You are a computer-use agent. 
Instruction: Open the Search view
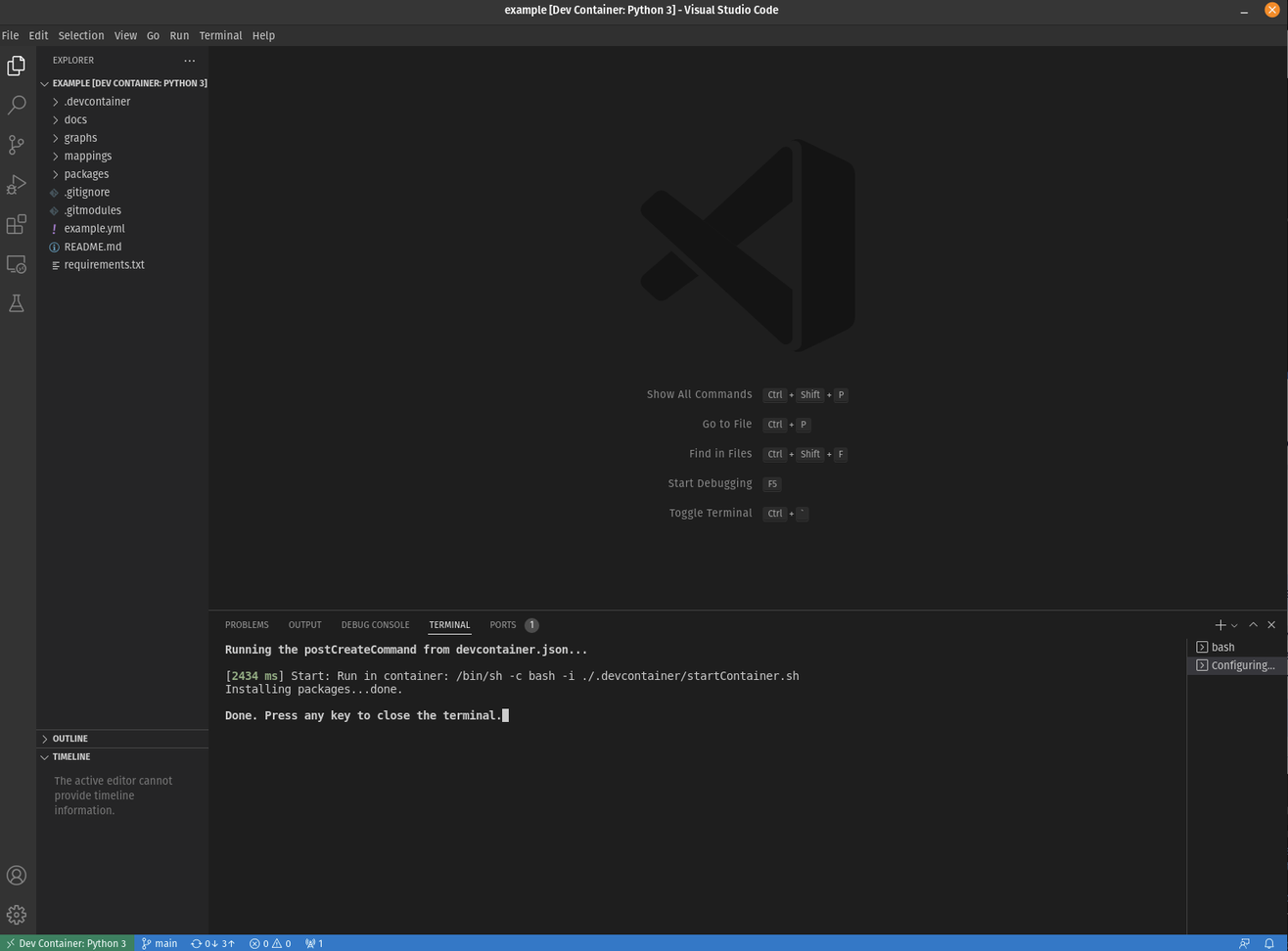[16, 105]
